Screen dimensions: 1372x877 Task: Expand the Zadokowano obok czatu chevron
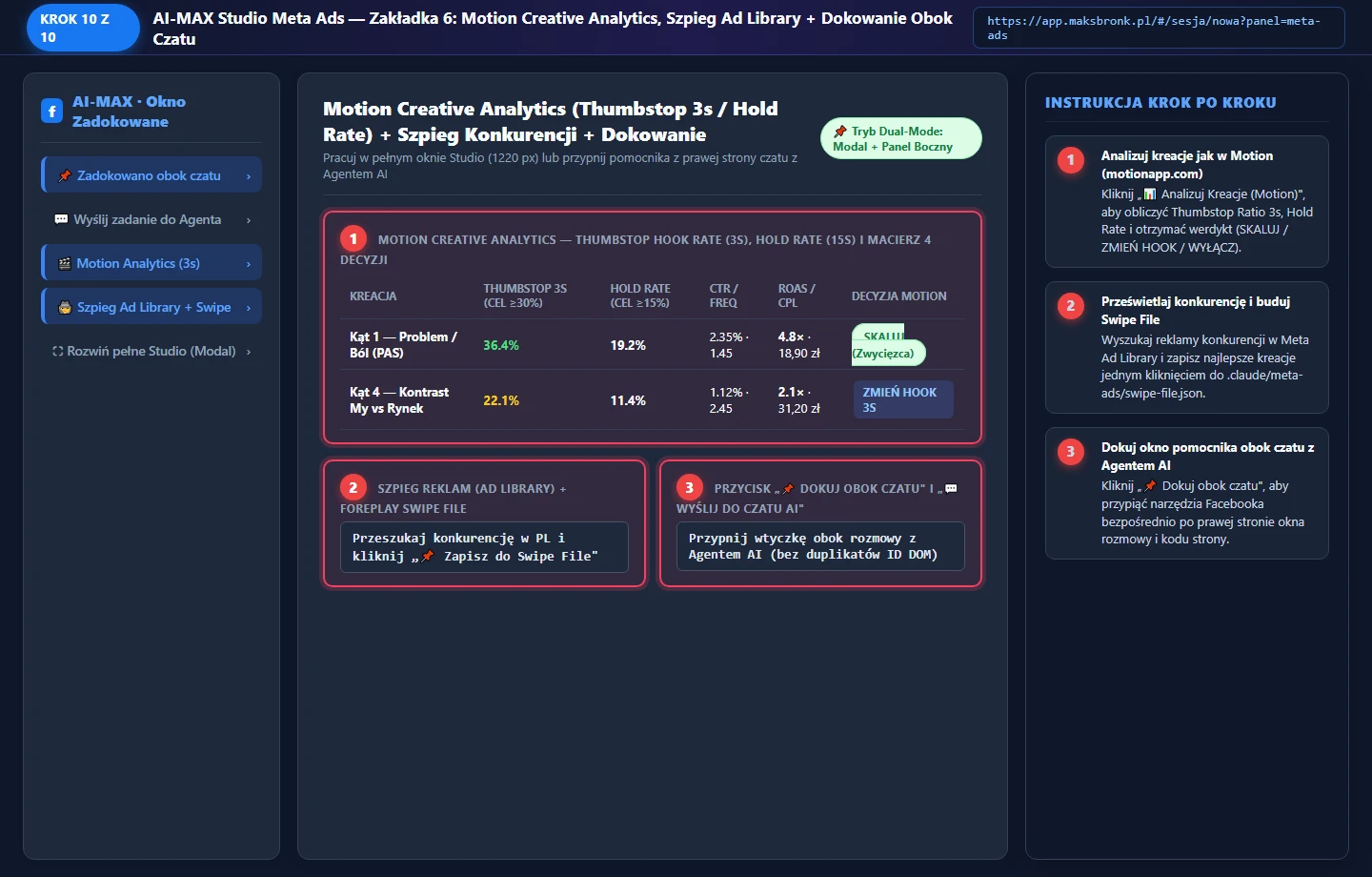click(249, 176)
